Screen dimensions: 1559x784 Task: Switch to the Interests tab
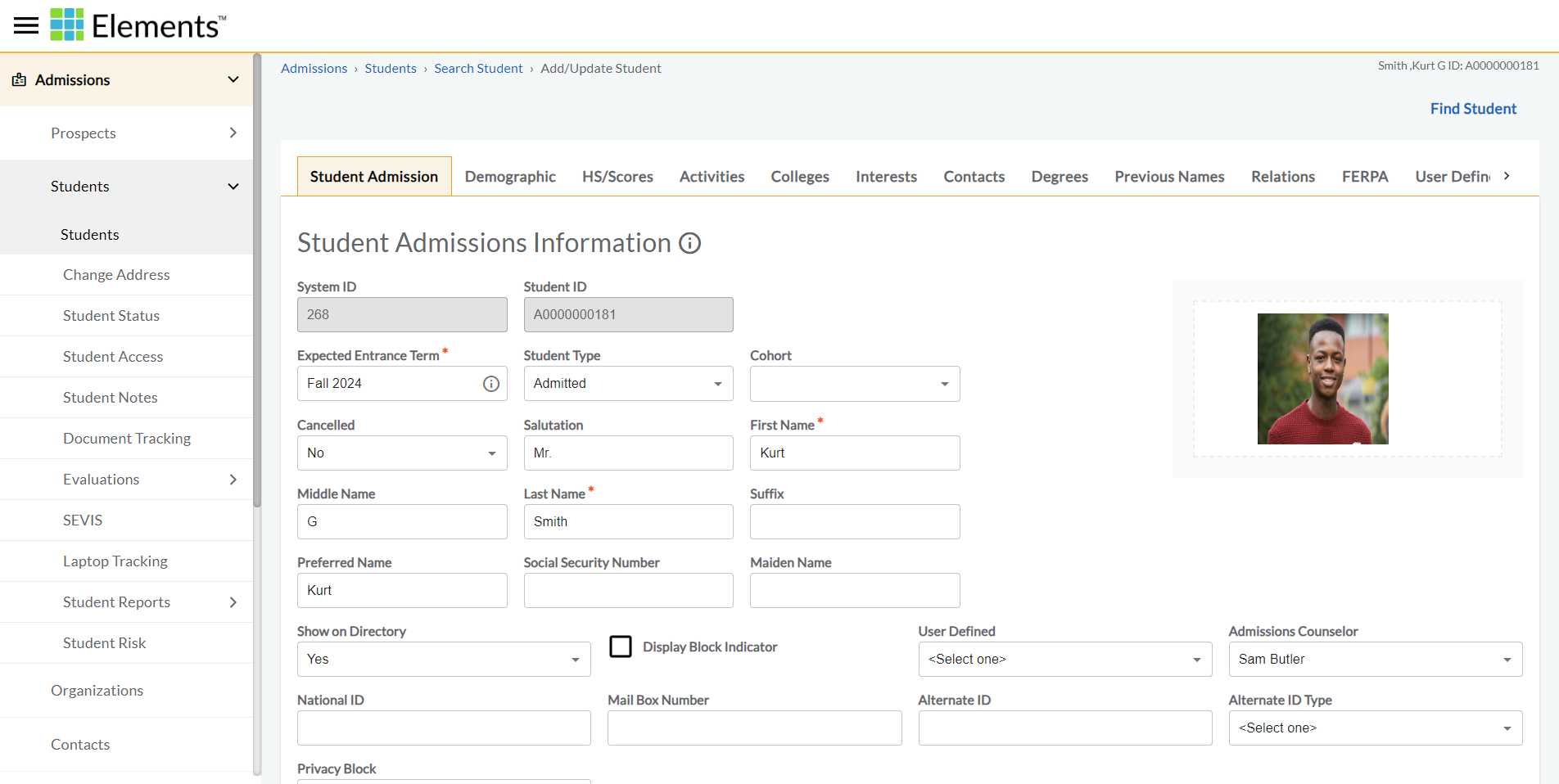tap(886, 177)
